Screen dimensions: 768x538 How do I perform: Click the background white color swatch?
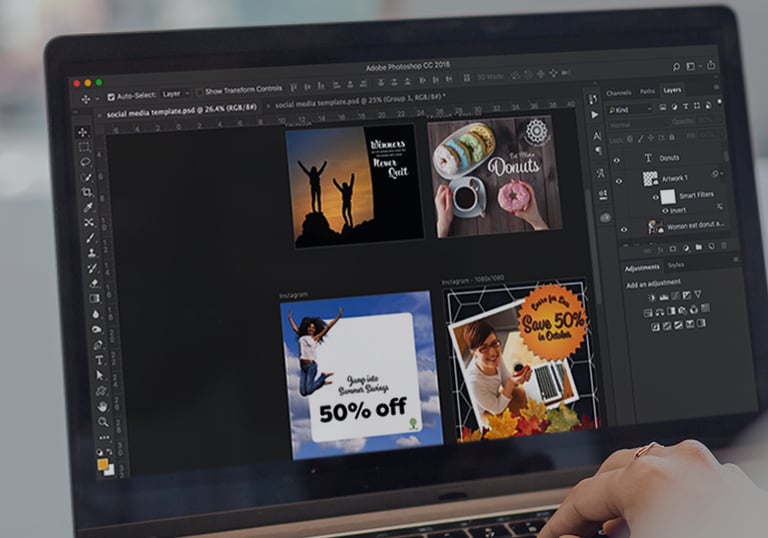click(x=110, y=469)
